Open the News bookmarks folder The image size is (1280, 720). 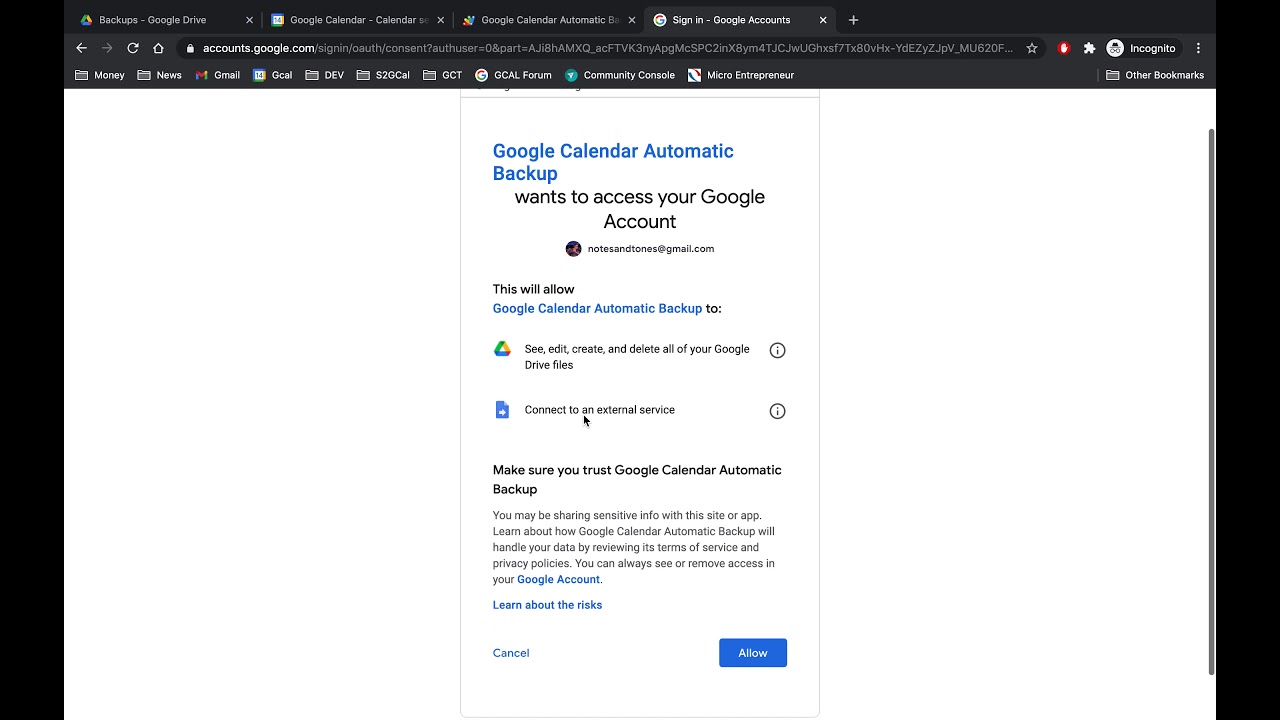[160, 75]
